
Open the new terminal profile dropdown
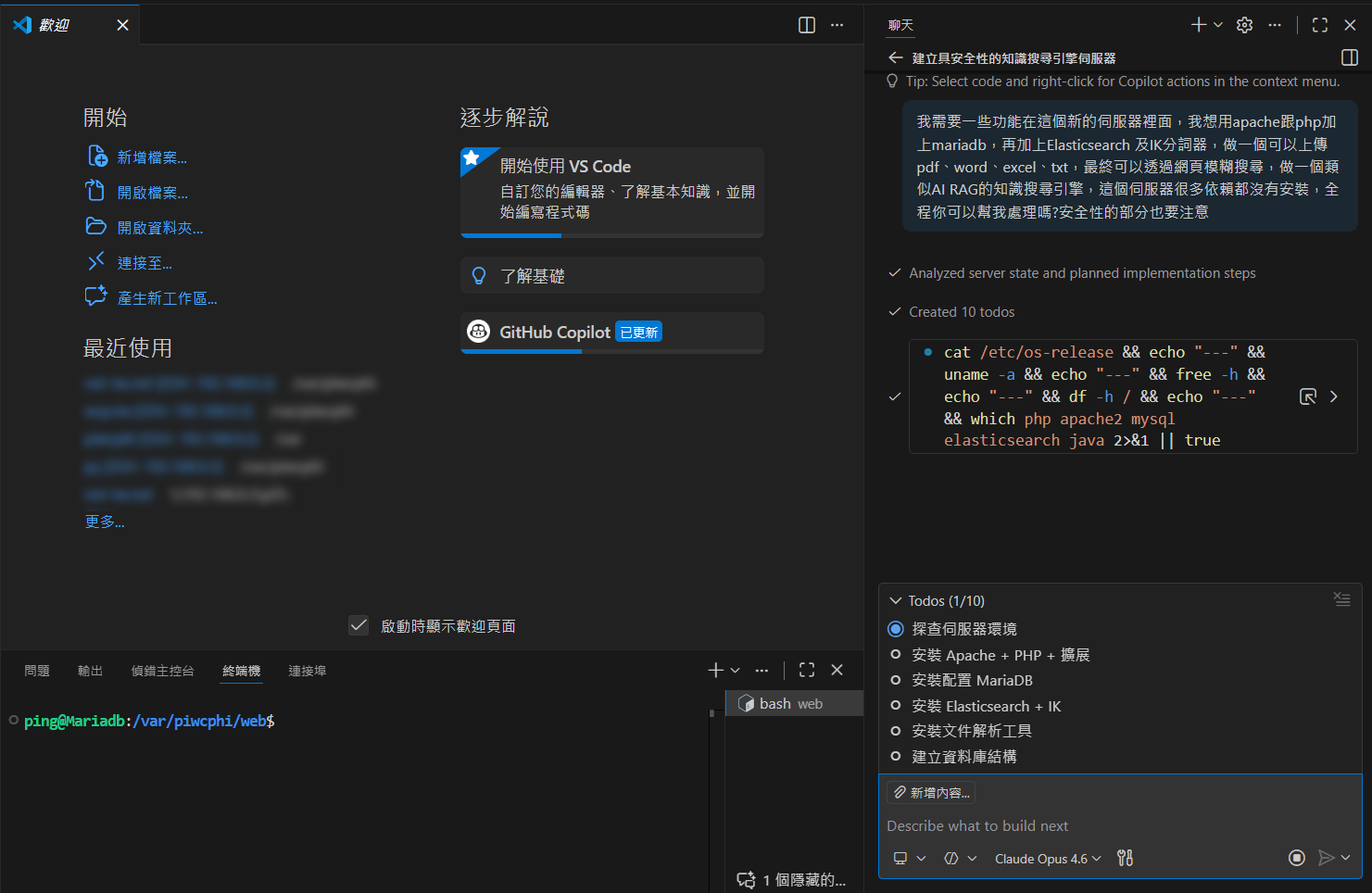point(735,670)
